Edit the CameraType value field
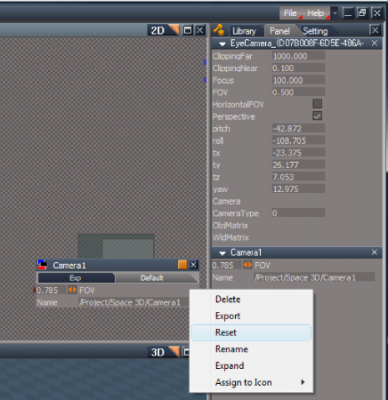The width and height of the screenshot is (388, 400). (298, 213)
